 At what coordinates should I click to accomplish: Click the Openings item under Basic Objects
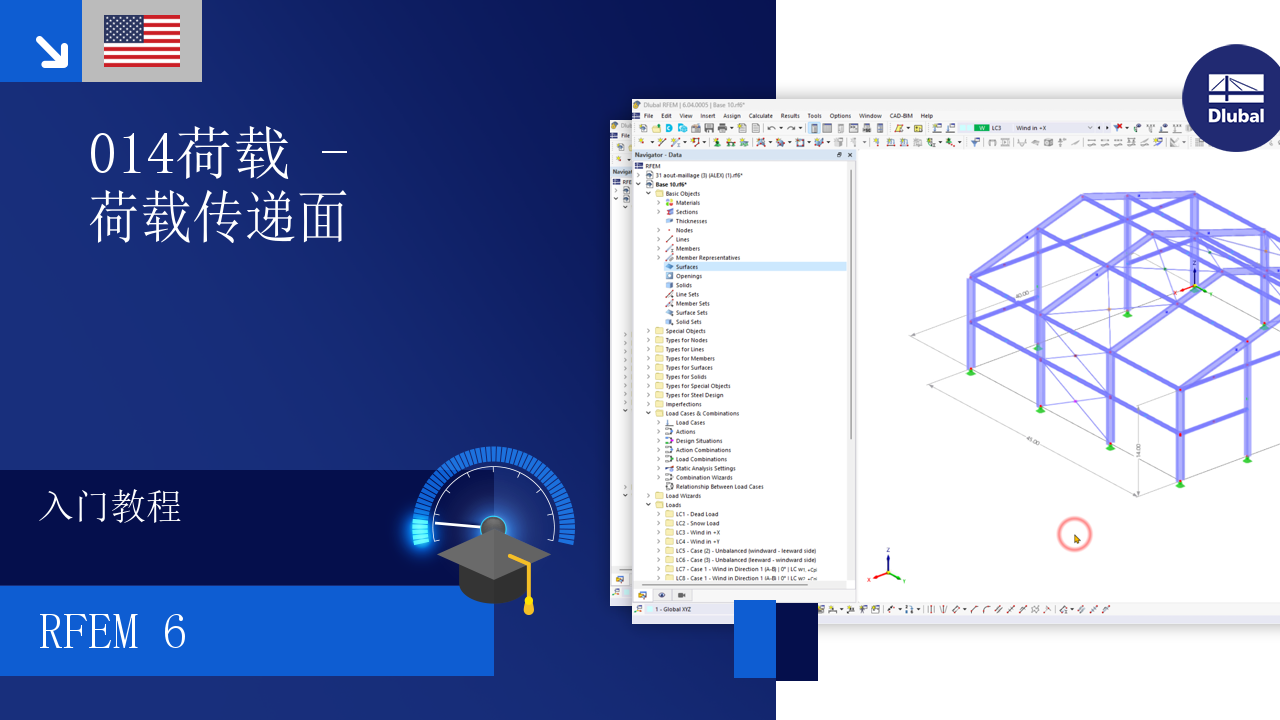tap(692, 276)
